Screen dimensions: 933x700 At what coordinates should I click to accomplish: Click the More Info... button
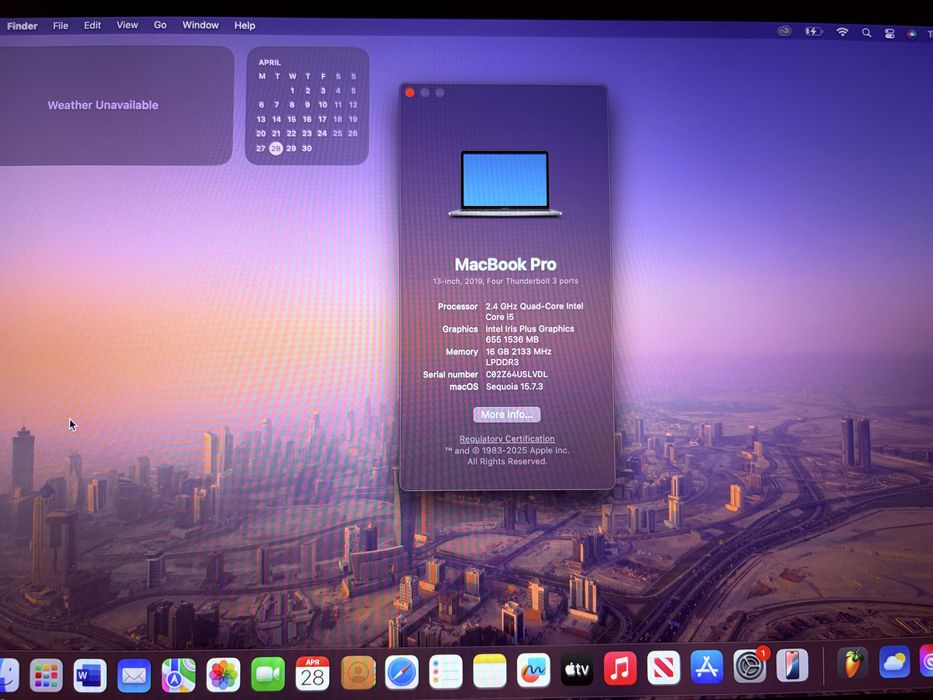[507, 414]
